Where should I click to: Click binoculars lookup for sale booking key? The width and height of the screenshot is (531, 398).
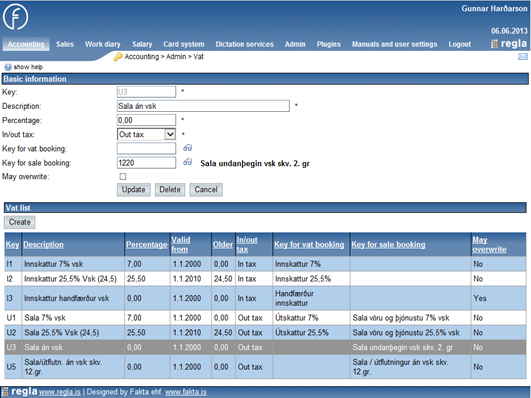pyautogui.click(x=187, y=162)
